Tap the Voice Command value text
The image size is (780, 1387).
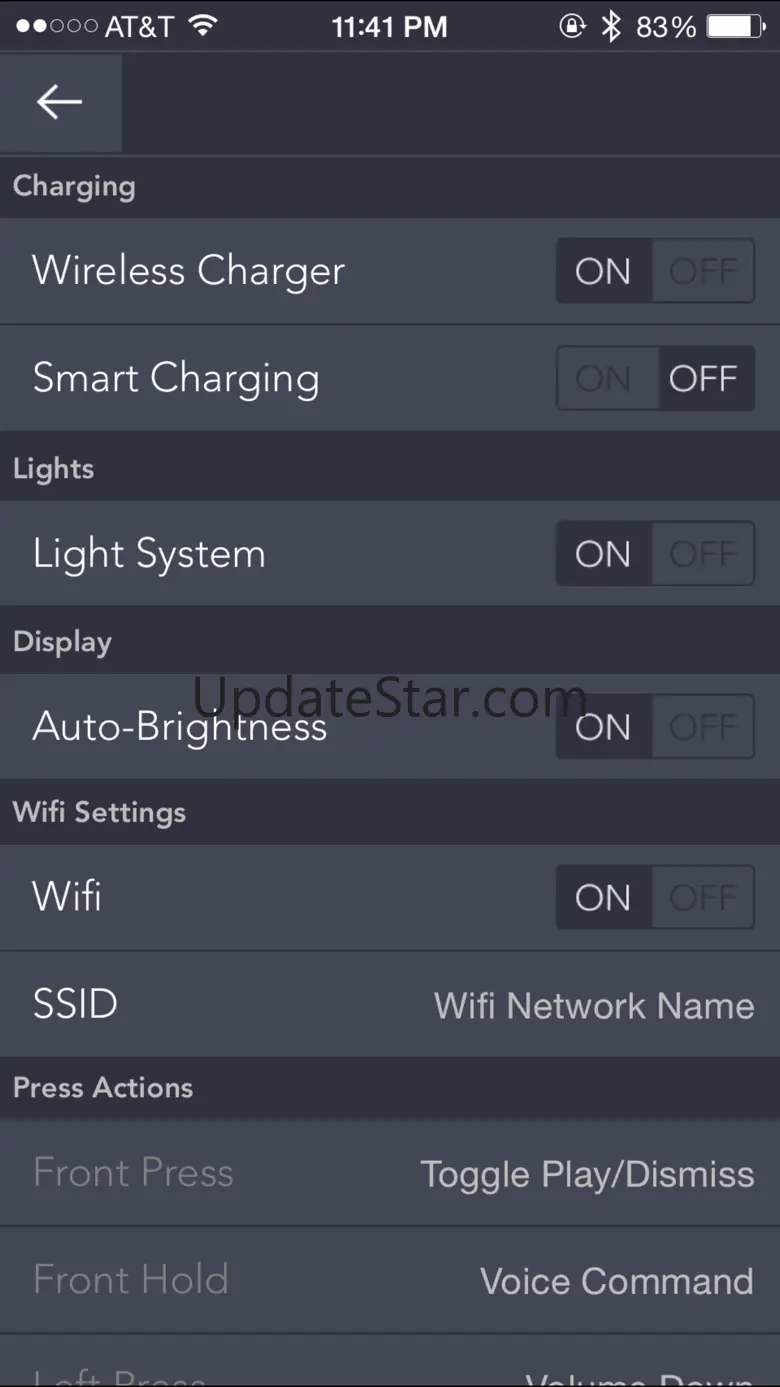616,1281
